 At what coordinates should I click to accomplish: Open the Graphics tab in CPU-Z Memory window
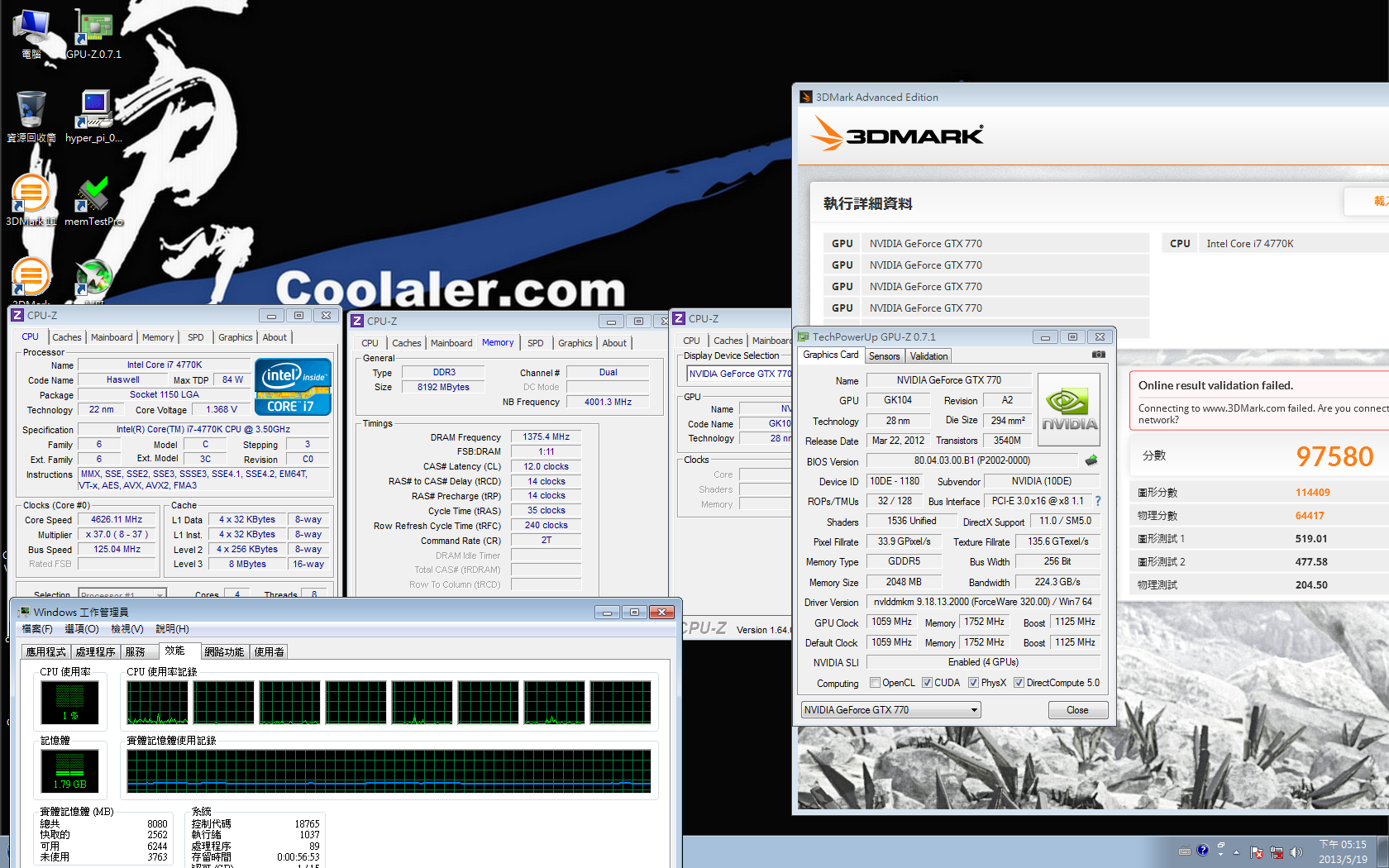[575, 343]
